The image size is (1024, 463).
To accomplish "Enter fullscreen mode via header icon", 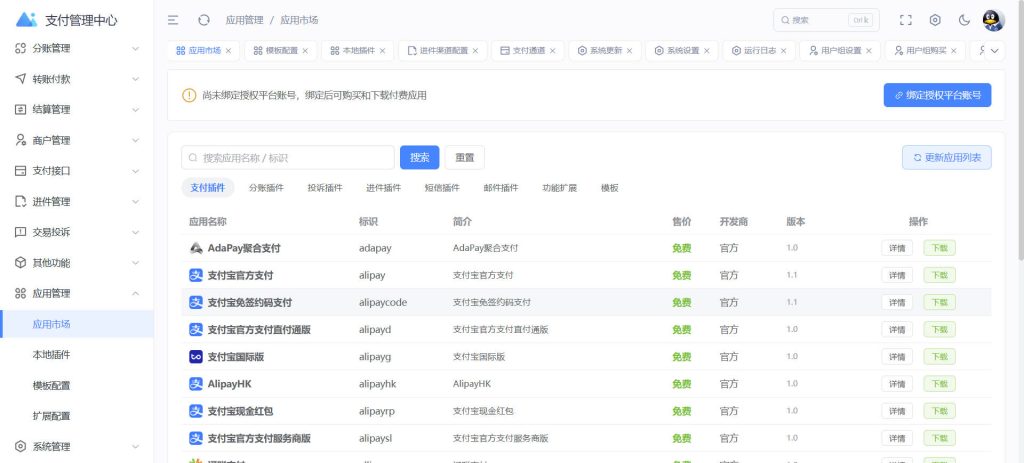I will tap(905, 20).
